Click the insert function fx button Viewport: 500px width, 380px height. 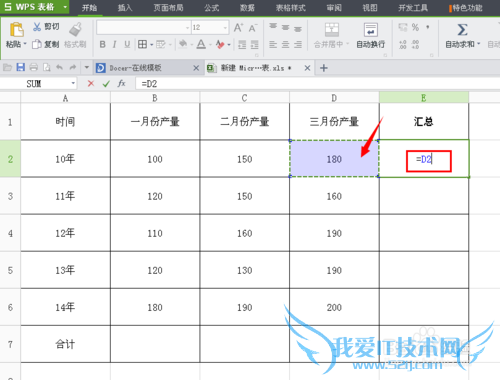pos(122,83)
